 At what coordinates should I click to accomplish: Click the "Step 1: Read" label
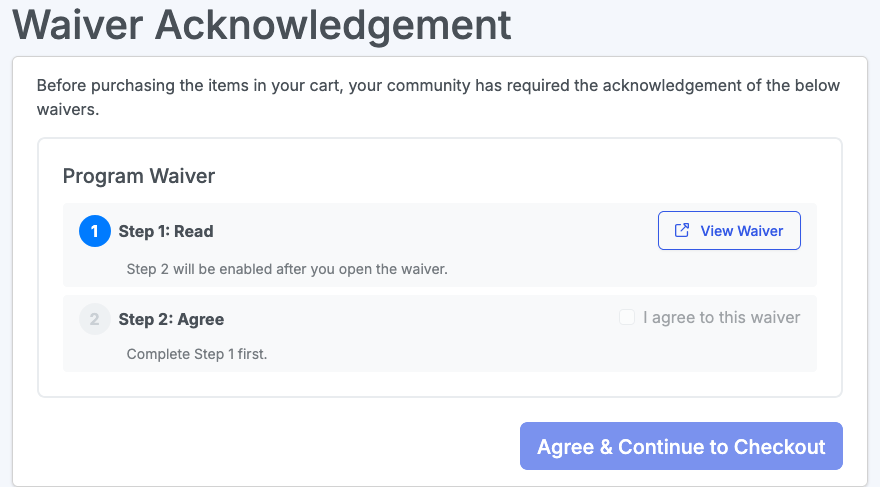[166, 231]
